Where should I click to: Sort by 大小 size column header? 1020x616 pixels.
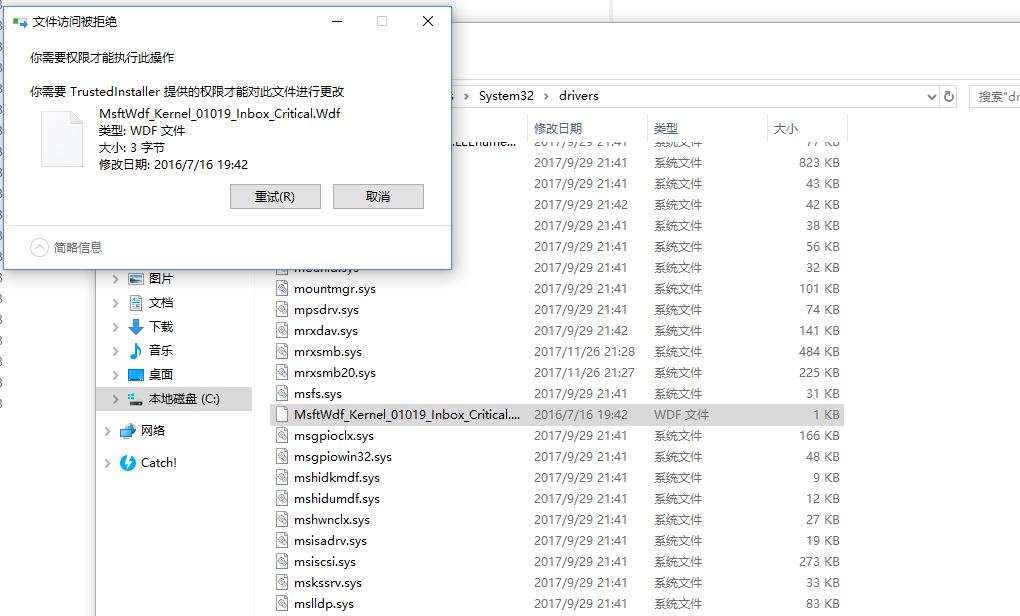point(785,129)
